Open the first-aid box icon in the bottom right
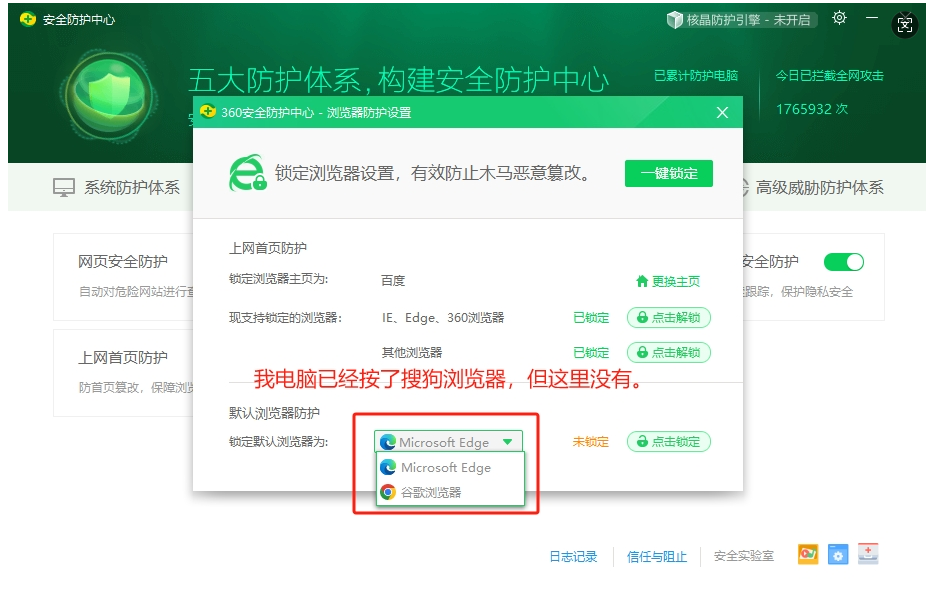Image resolution: width=926 pixels, height=594 pixels. coord(868,554)
